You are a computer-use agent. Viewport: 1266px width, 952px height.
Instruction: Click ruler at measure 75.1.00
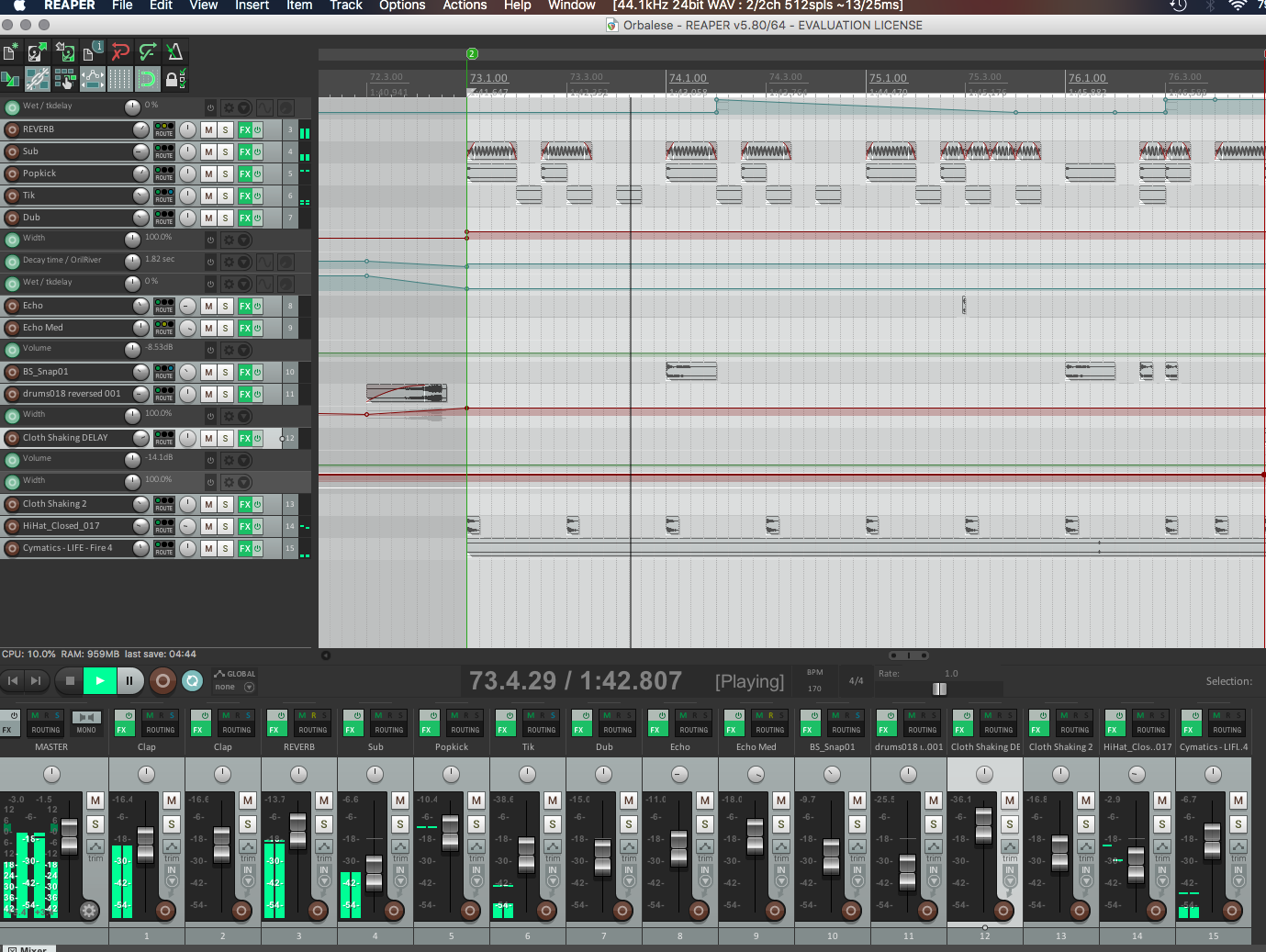click(888, 79)
